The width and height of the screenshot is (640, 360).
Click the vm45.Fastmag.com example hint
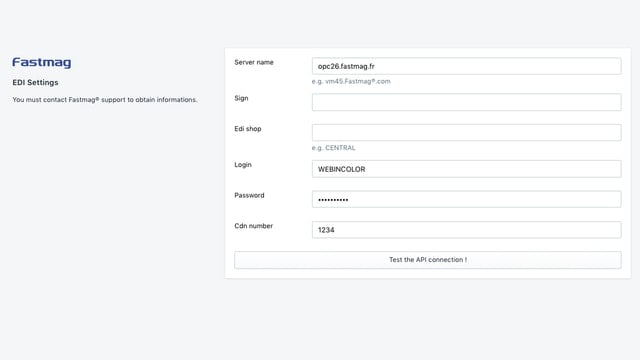pyautogui.click(x=351, y=81)
